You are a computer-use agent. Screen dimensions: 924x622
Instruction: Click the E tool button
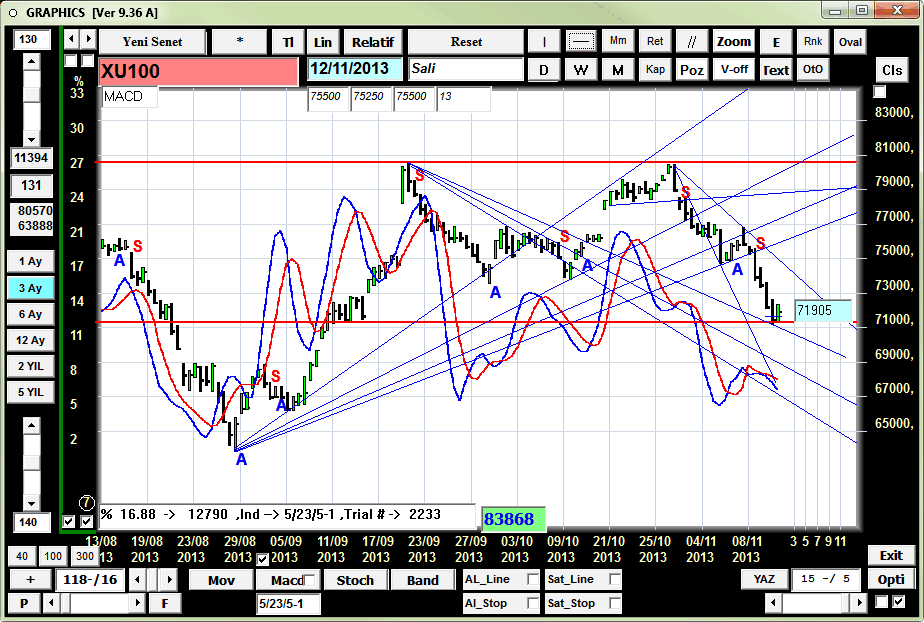[x=776, y=42]
